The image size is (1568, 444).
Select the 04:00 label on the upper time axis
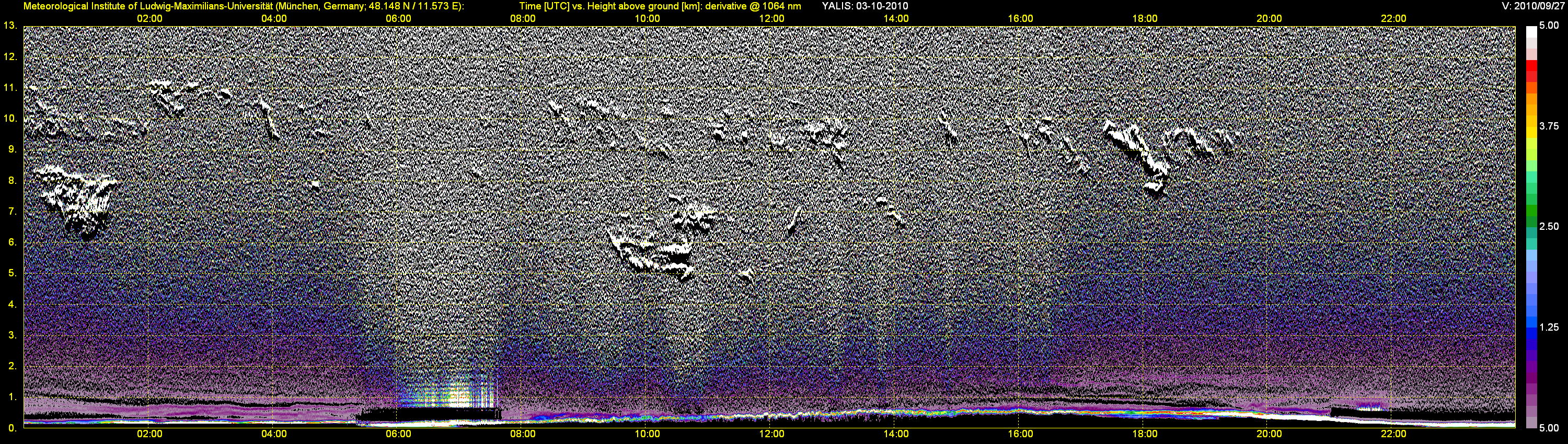point(274,19)
